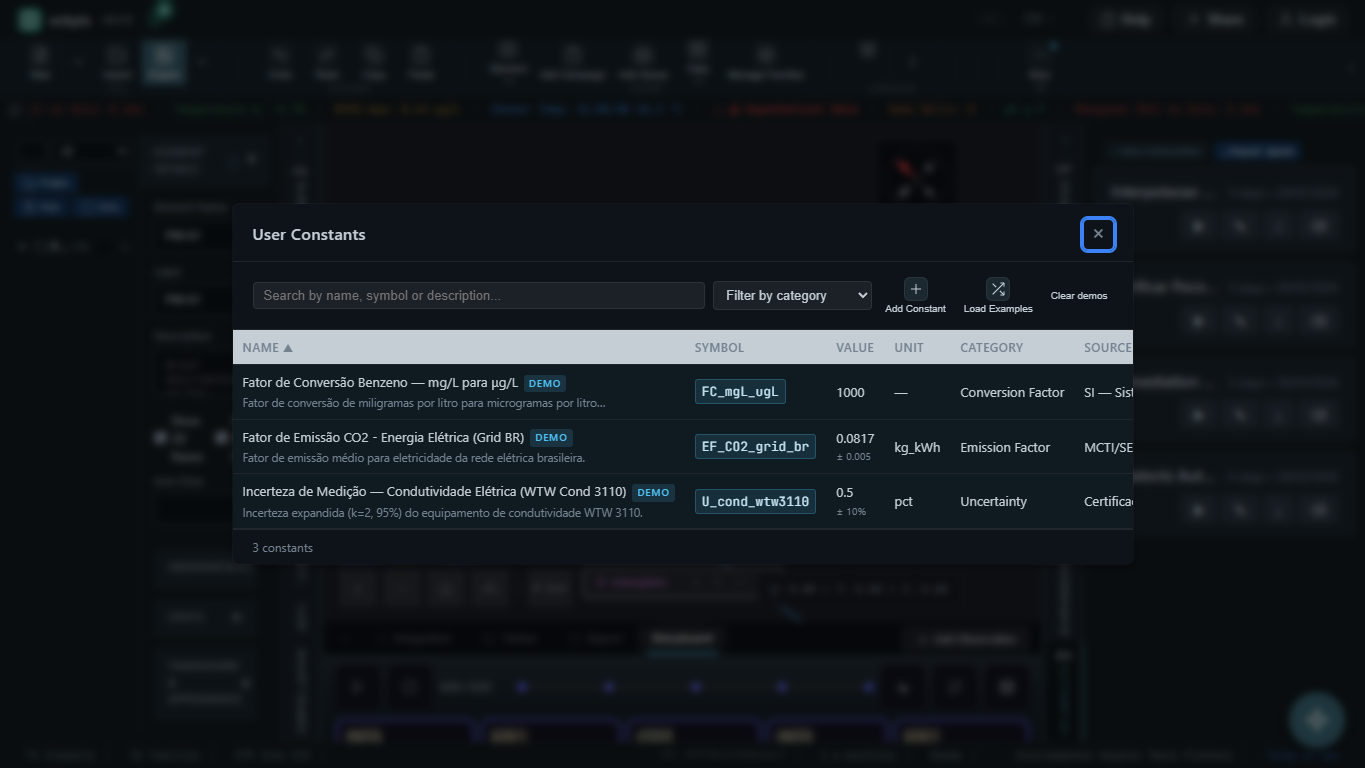Screen dimensions: 1365x768
Task: Click the EF_CO2_grid_br symbol chip
Action: point(755,447)
